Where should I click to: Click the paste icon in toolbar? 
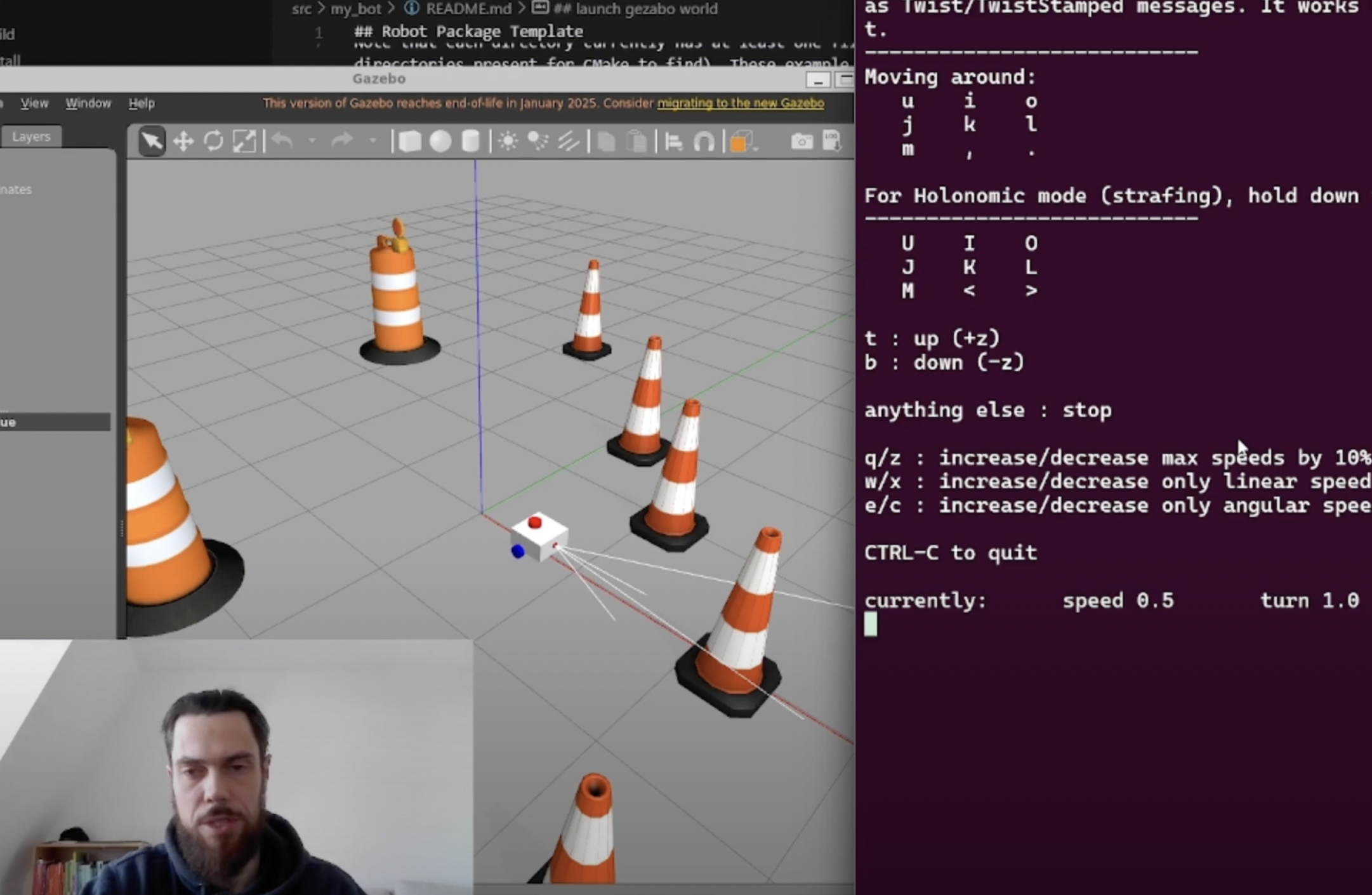(x=637, y=142)
